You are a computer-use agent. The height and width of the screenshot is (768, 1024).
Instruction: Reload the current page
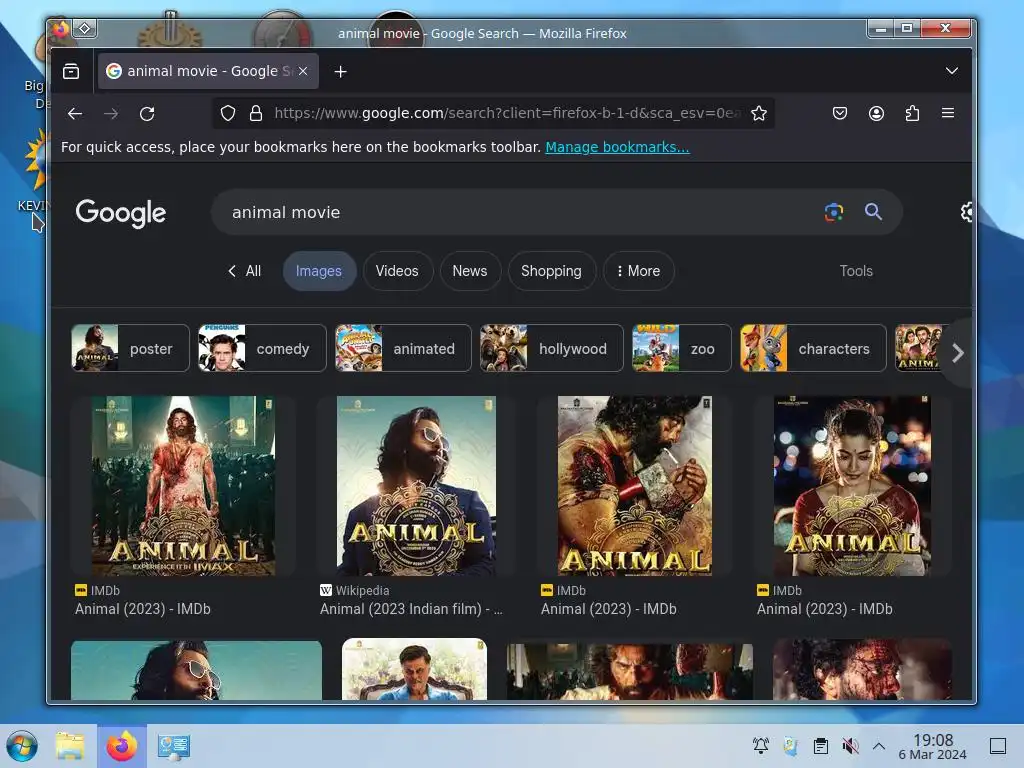(x=147, y=114)
